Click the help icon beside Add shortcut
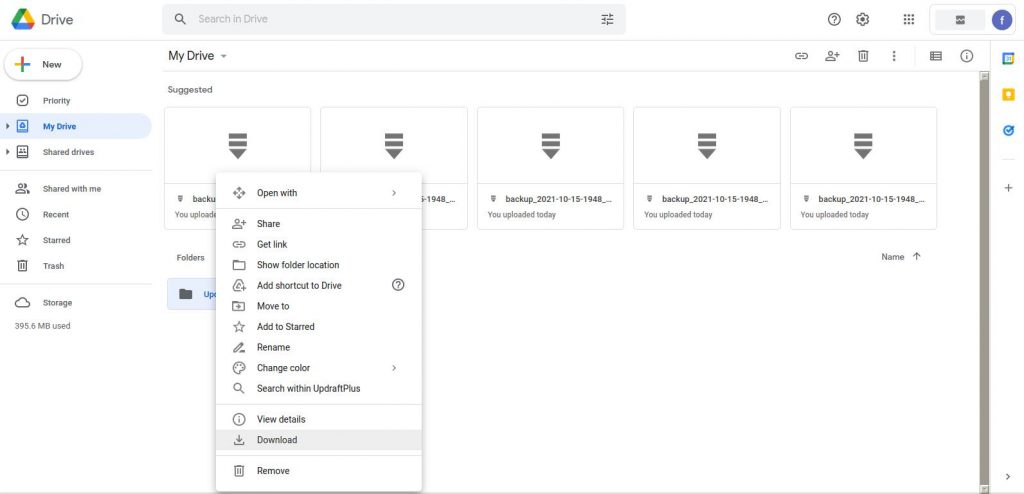This screenshot has height=494, width=1024. (398, 285)
